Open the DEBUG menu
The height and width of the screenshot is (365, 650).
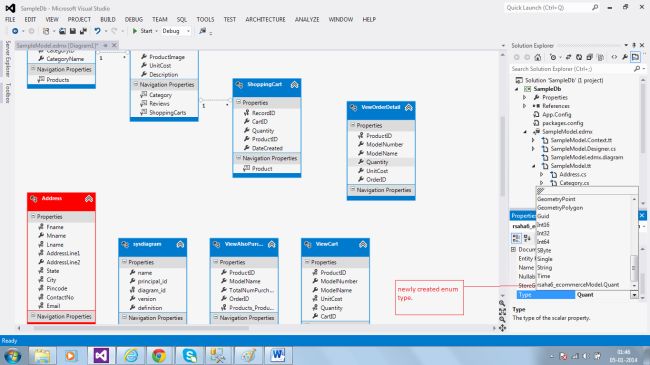point(134,19)
